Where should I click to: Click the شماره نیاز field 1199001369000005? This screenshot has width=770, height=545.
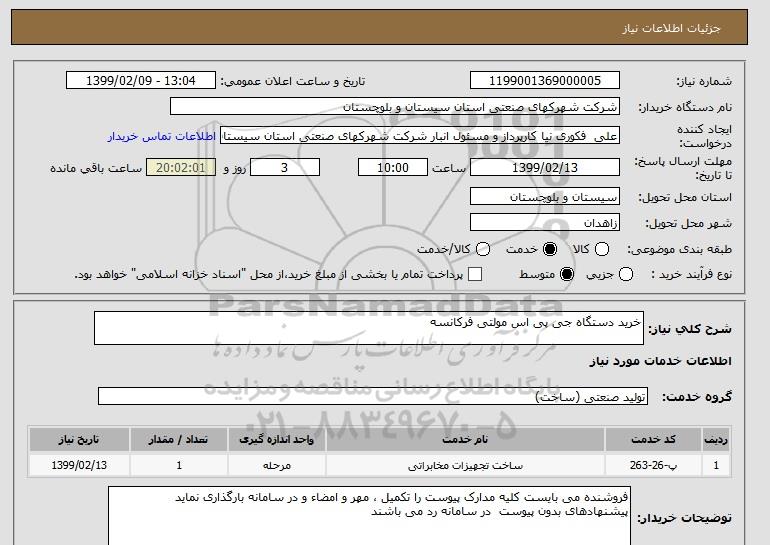point(545,81)
